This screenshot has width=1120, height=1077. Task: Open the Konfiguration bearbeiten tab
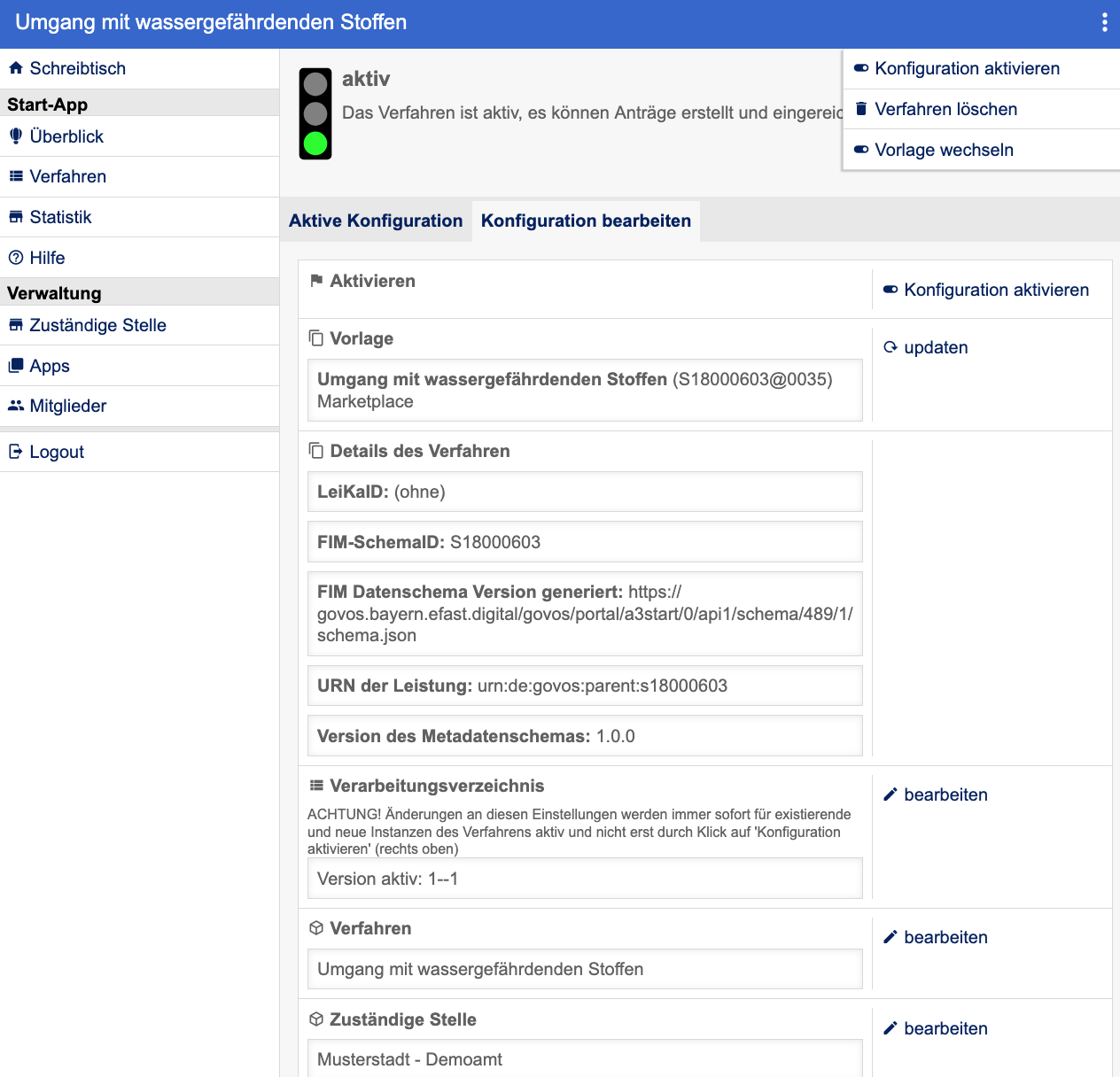pos(586,221)
